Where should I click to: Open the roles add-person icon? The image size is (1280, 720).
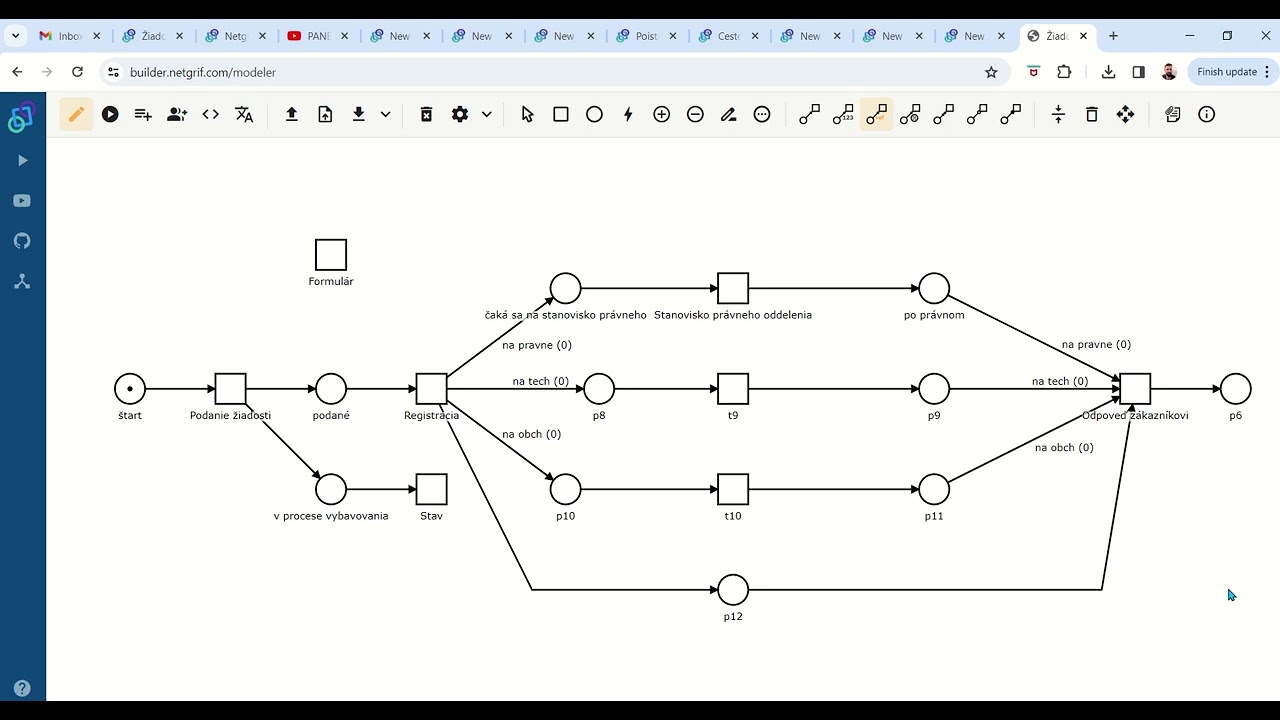(x=177, y=115)
